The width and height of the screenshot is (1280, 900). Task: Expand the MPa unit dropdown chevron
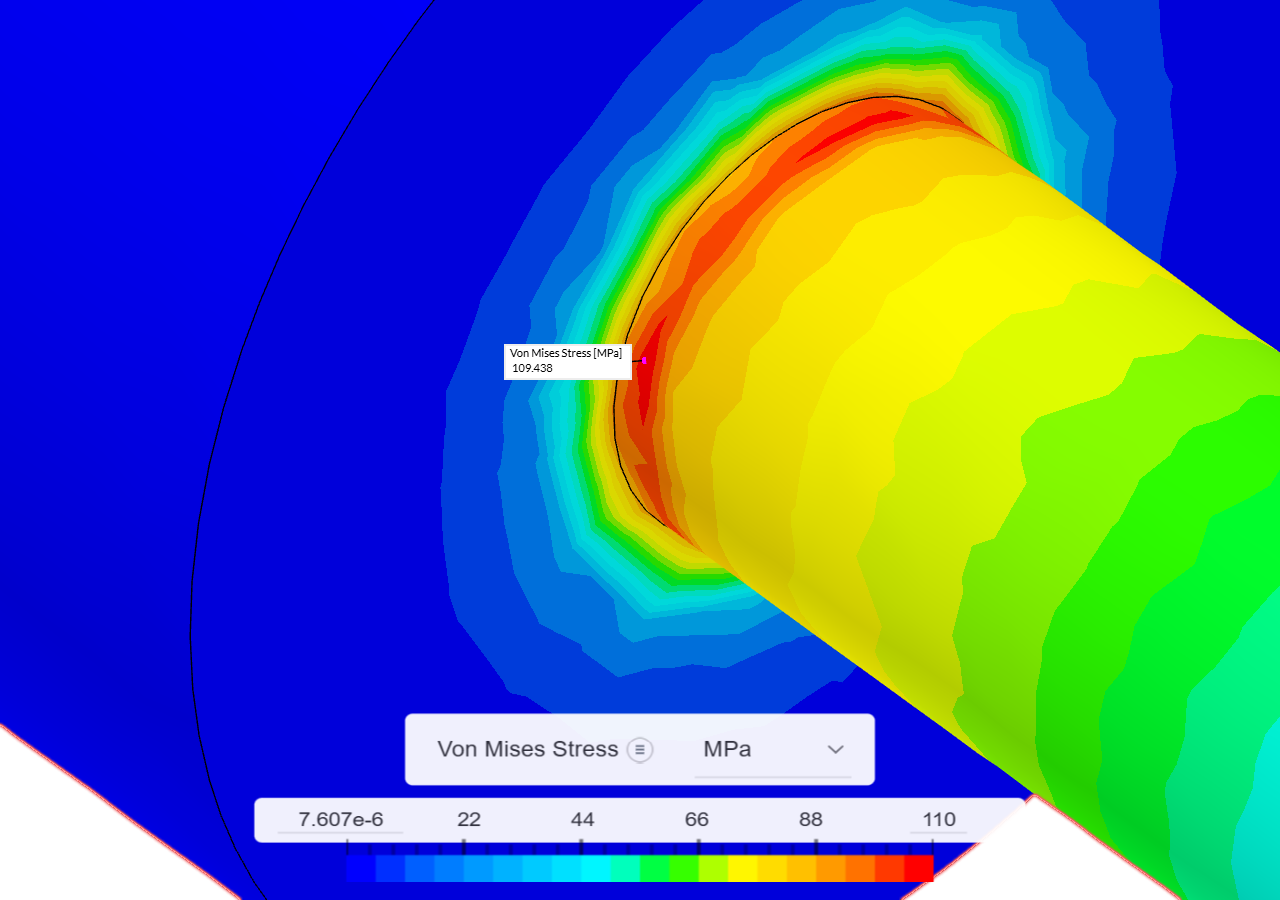[836, 749]
